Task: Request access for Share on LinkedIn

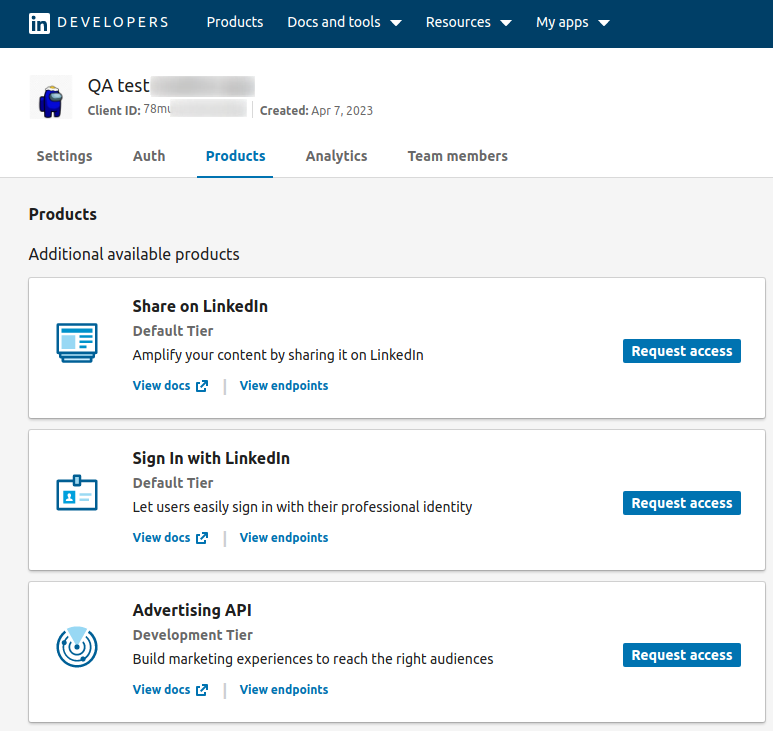Action: [682, 351]
